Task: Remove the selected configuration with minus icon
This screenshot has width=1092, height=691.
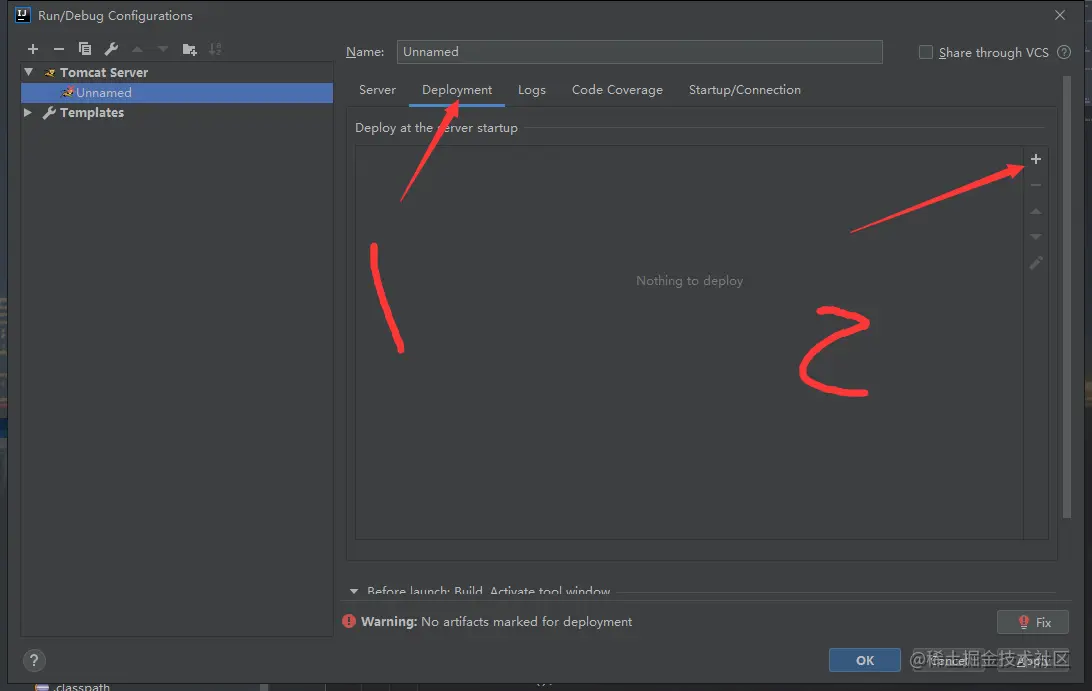Action: (58, 49)
